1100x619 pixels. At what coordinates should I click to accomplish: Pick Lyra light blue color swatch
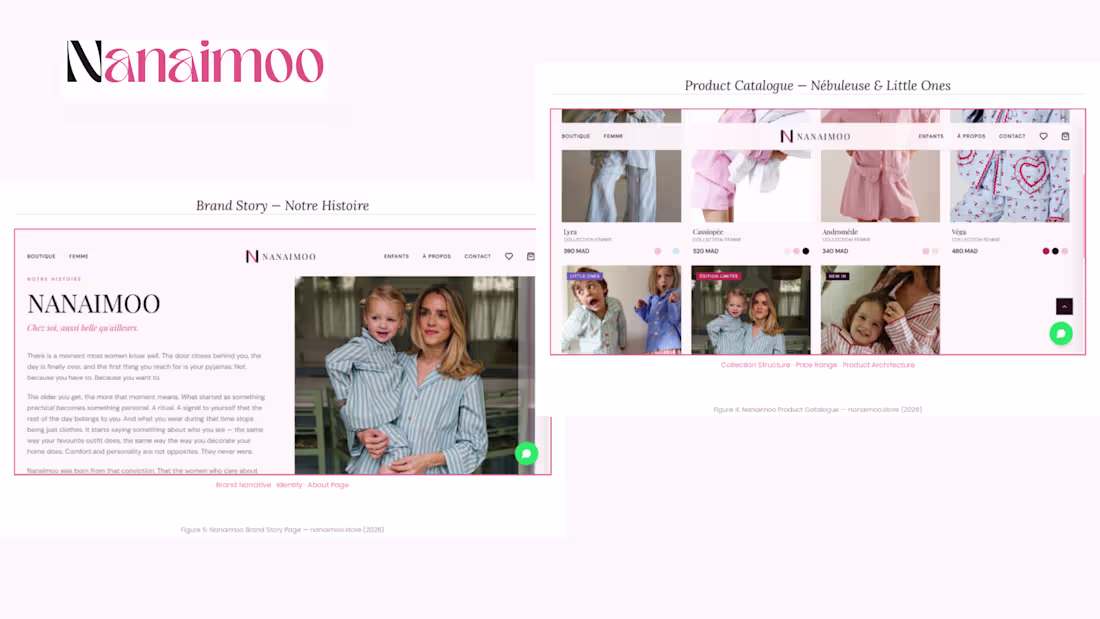coord(676,251)
